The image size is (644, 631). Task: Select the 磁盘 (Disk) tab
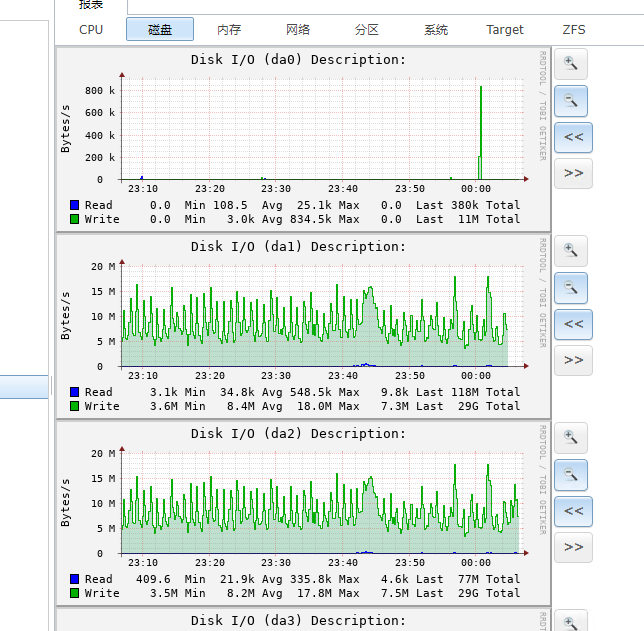coord(160,29)
